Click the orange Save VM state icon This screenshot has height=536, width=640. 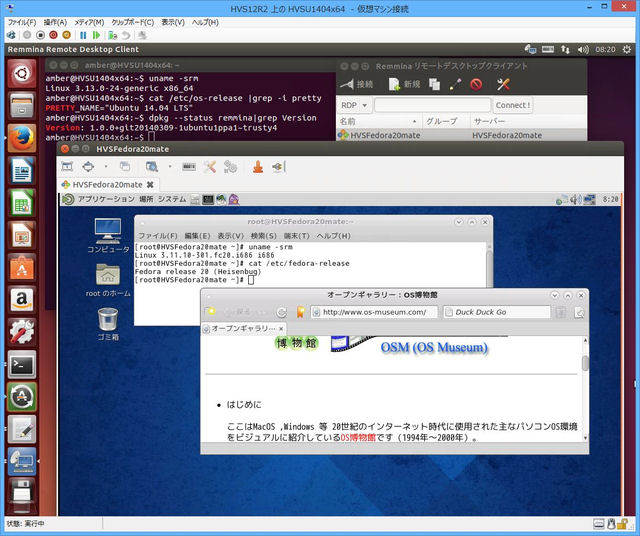(67, 36)
